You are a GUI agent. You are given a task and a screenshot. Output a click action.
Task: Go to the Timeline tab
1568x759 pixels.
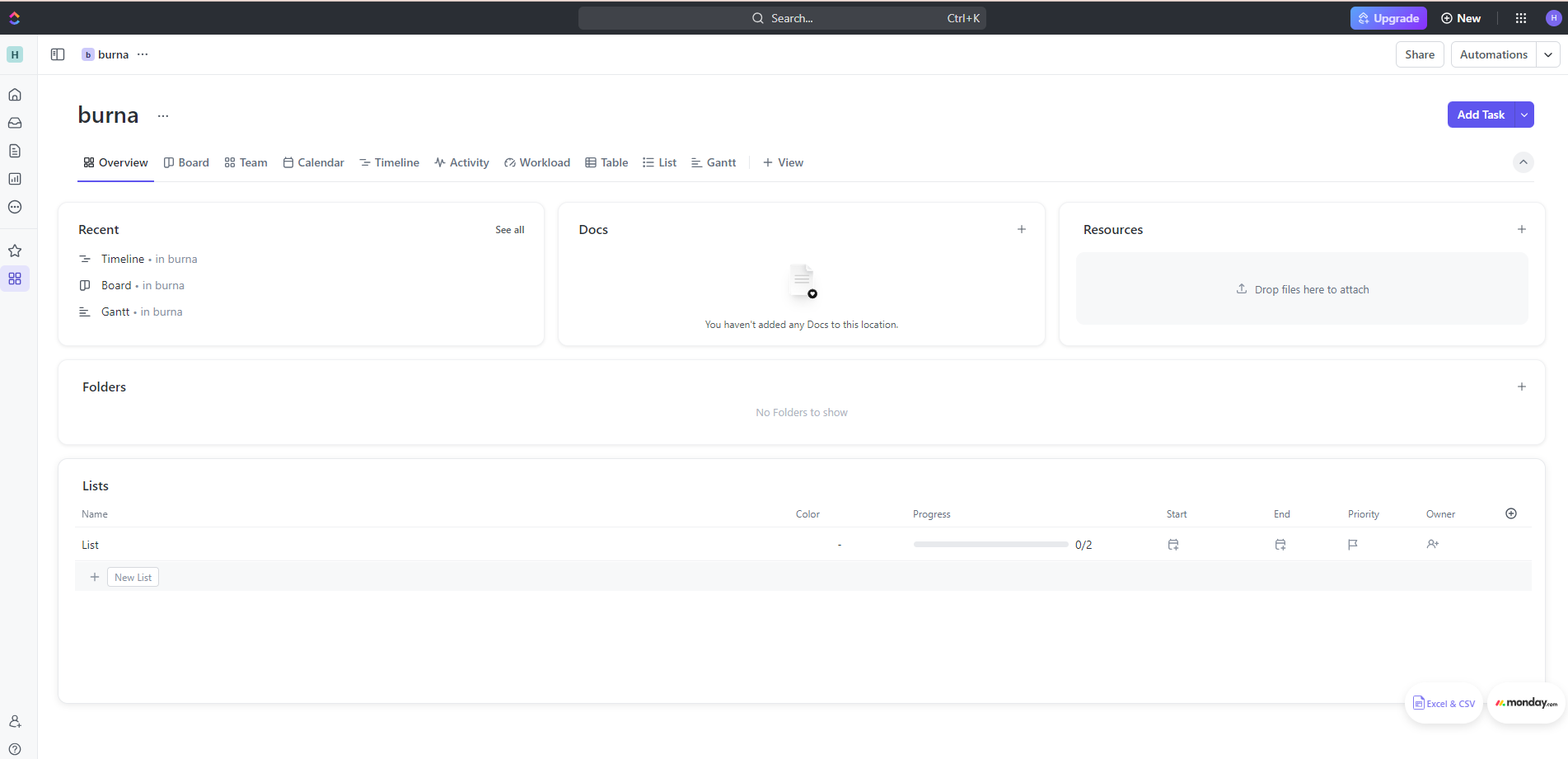coord(389,162)
